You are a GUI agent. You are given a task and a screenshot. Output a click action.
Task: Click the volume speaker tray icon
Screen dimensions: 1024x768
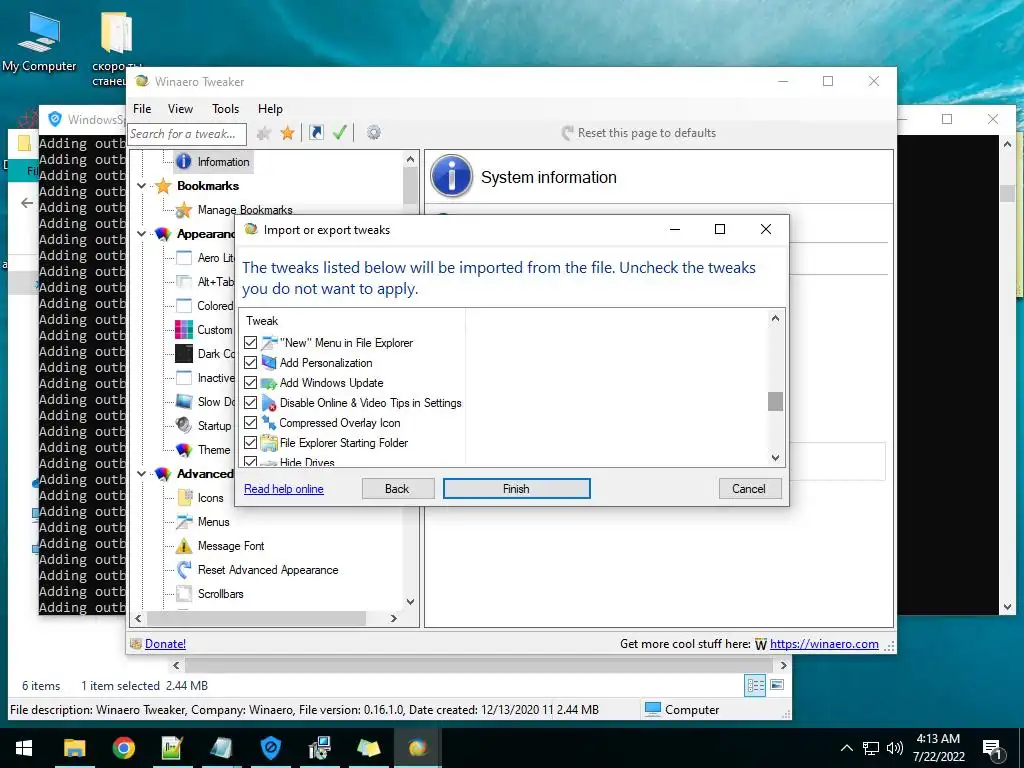[x=895, y=748]
